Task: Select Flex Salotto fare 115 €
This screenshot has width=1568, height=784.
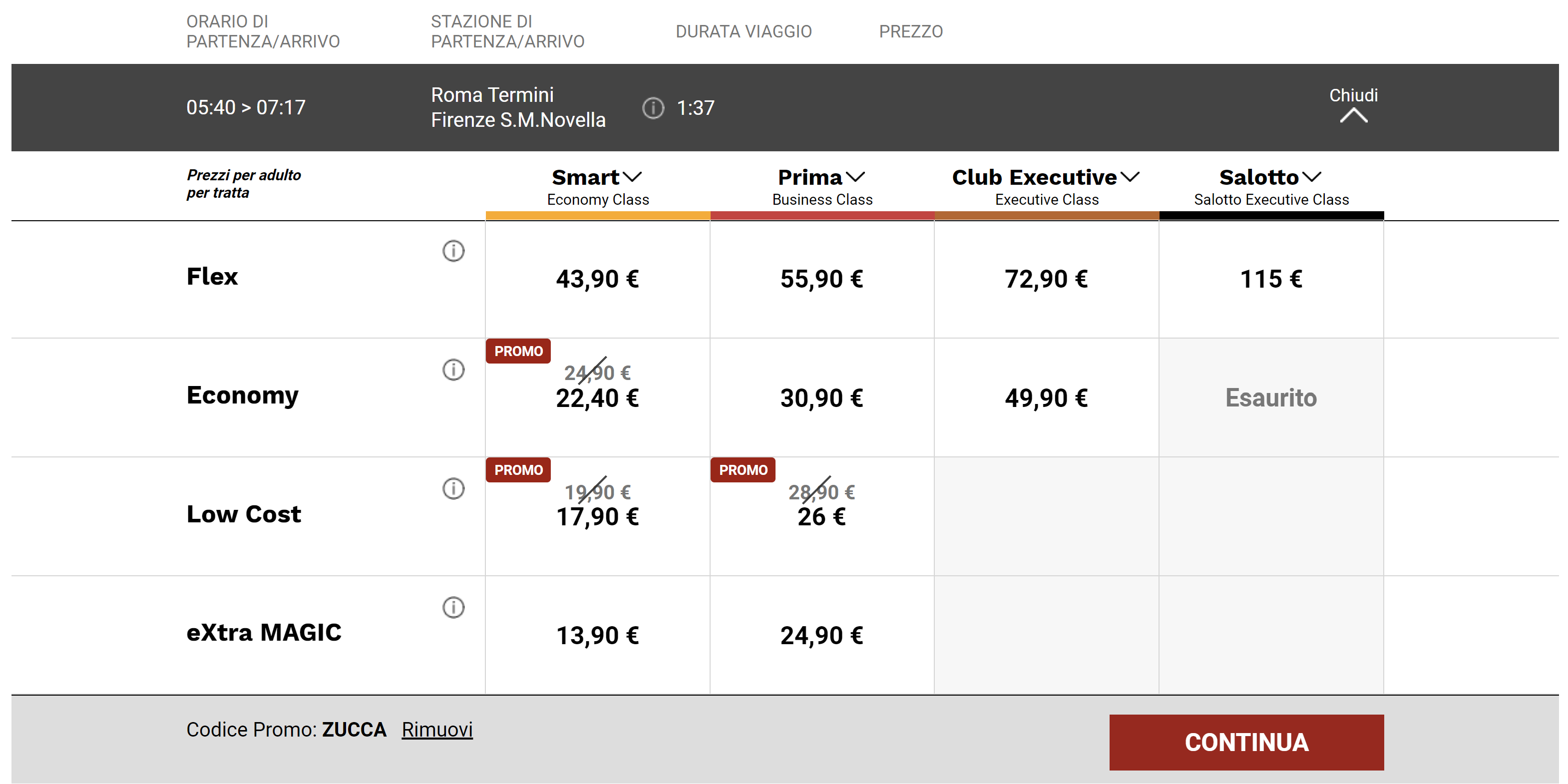Action: [1270, 279]
